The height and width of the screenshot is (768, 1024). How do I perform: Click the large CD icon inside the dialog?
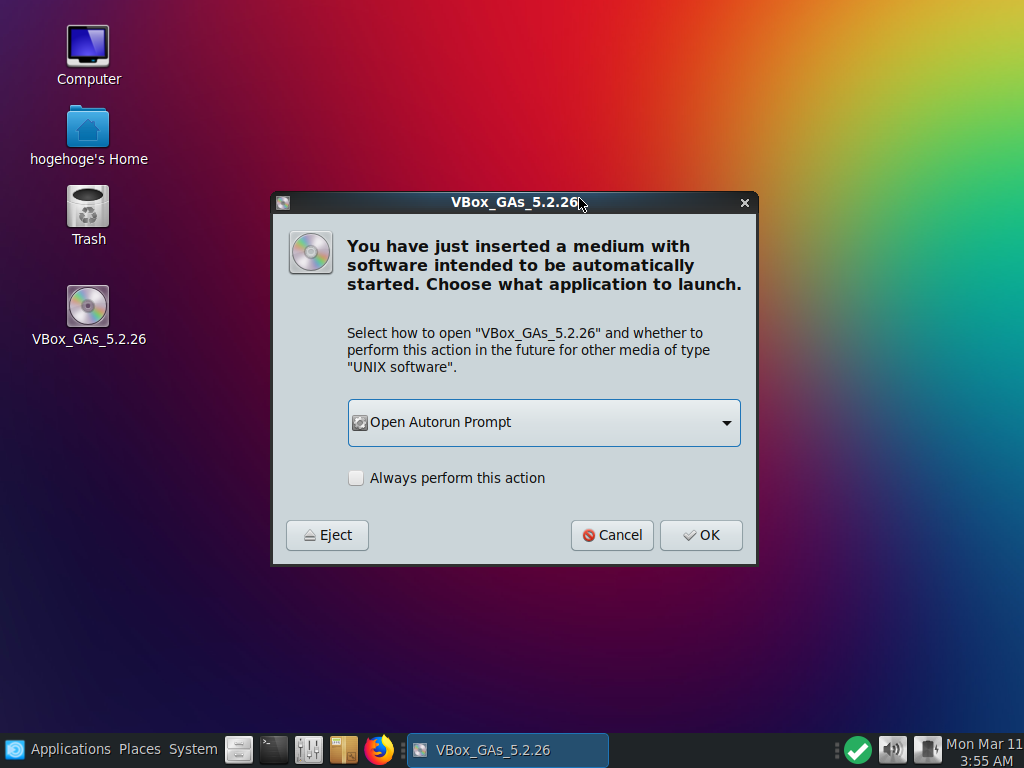pyautogui.click(x=311, y=252)
